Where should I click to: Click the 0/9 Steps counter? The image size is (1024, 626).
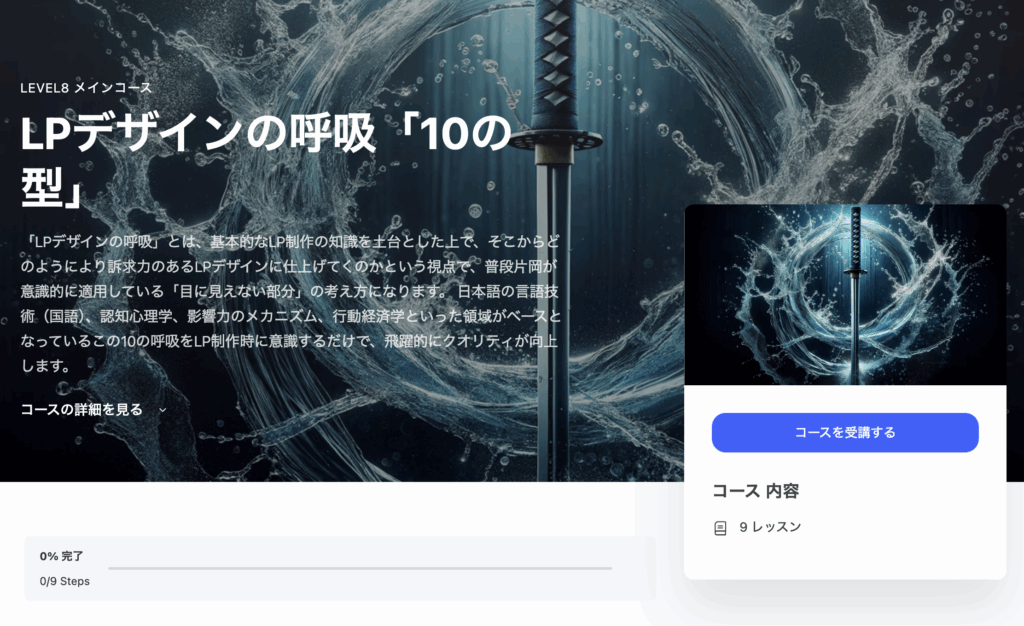click(65, 581)
